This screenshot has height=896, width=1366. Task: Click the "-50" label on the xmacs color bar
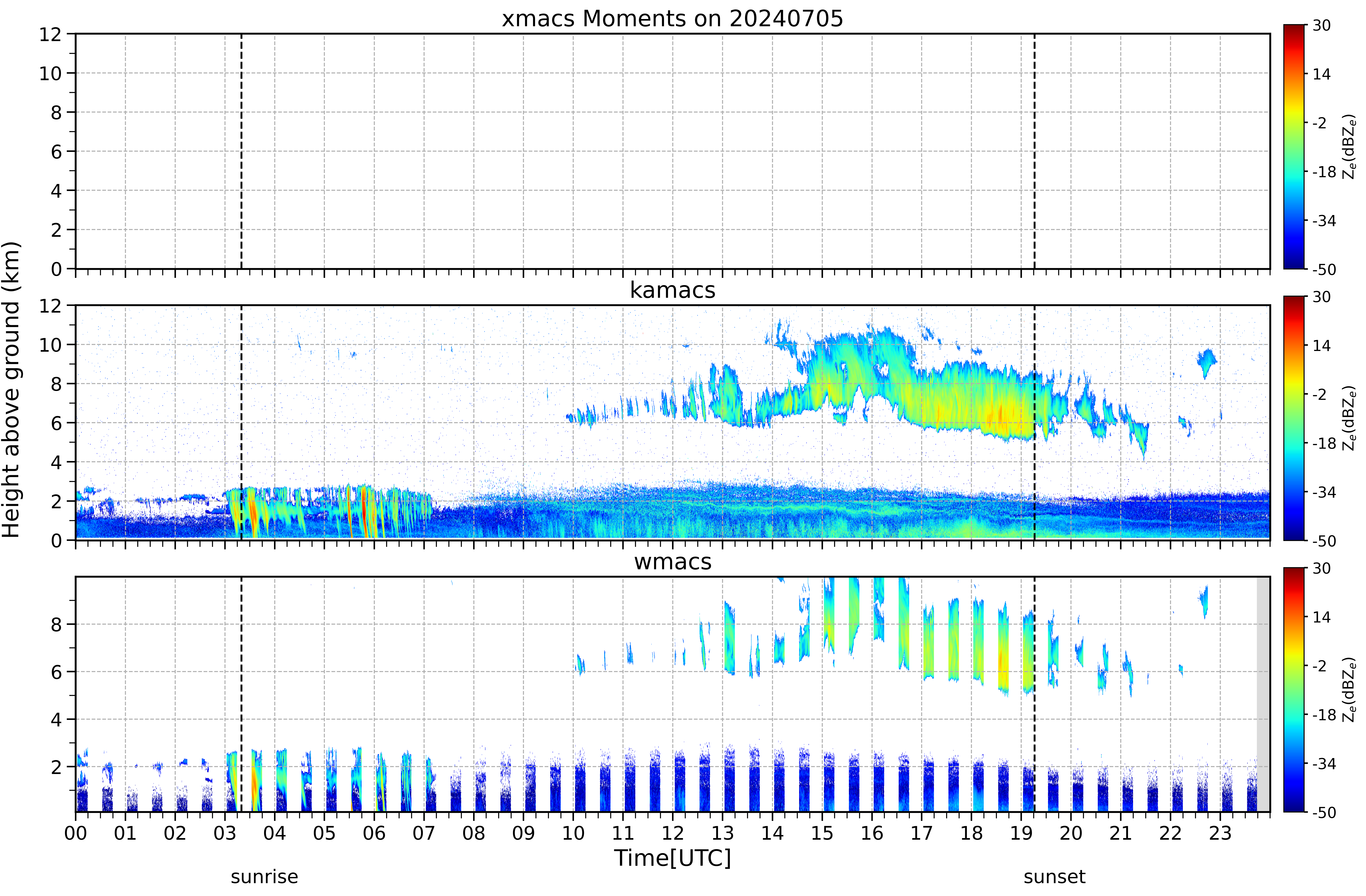pyautogui.click(x=1325, y=269)
